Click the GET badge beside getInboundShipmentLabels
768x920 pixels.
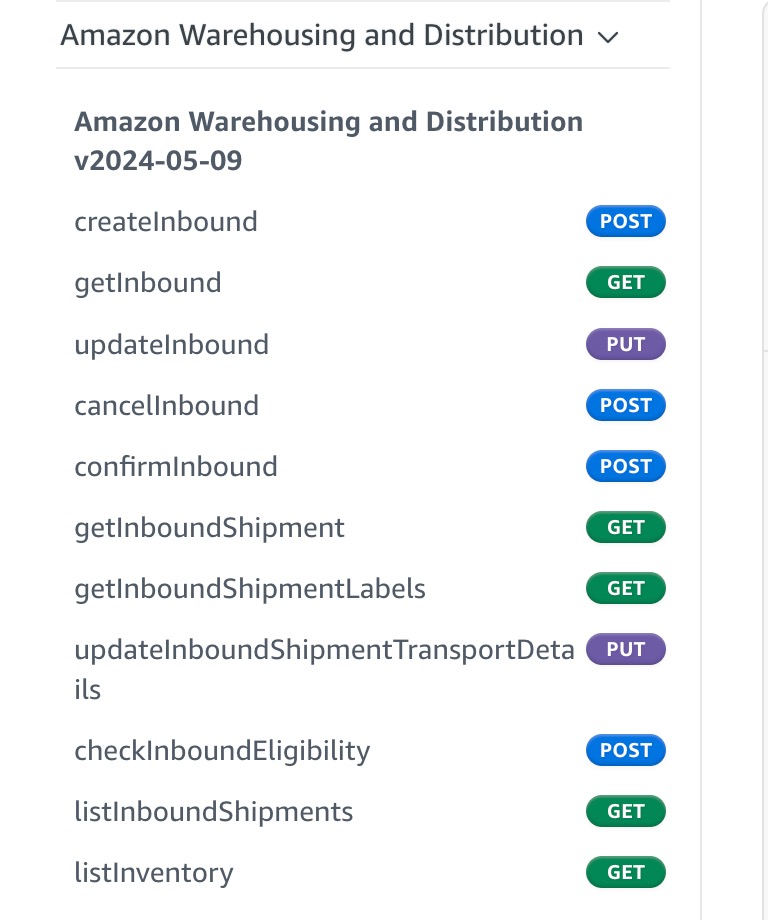(625, 589)
